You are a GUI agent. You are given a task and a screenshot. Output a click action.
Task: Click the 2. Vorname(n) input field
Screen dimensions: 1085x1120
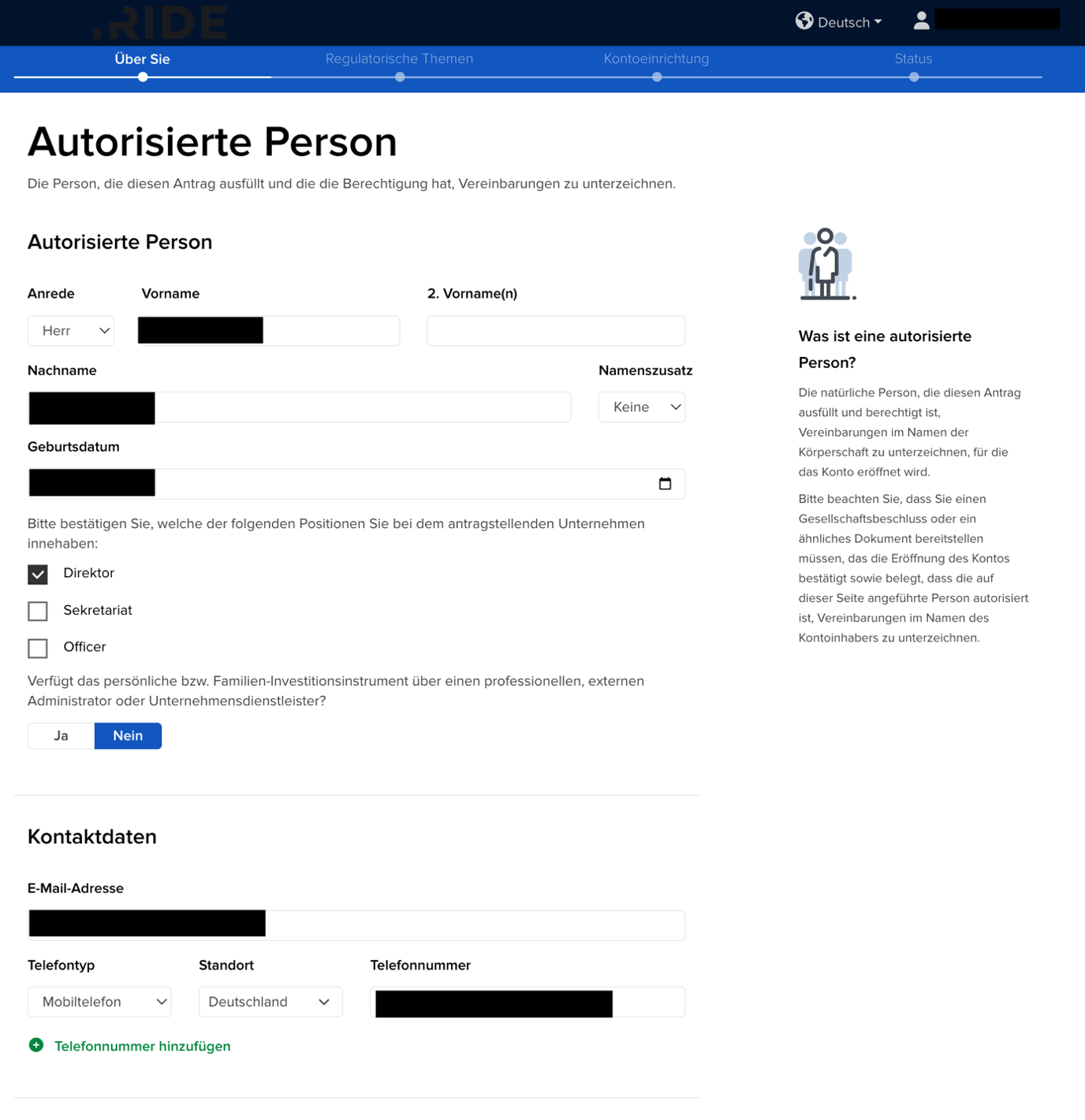[x=555, y=330]
